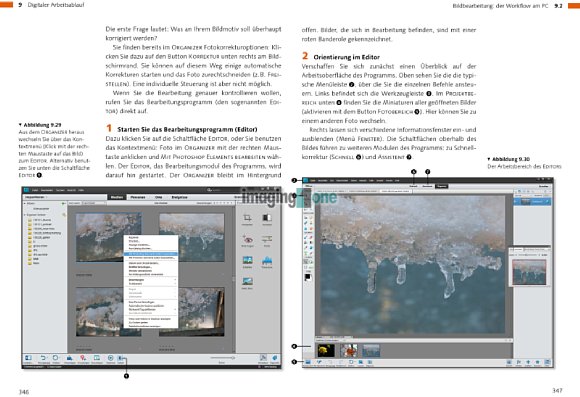
Task: Select the yellow flower thumbnail in photo bin
Action: 326,350
